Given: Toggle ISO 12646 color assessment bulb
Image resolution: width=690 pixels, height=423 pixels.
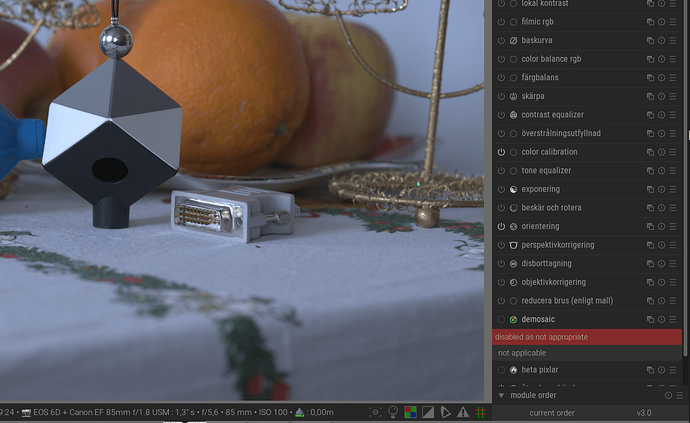Looking at the screenshot, I should point(393,411).
